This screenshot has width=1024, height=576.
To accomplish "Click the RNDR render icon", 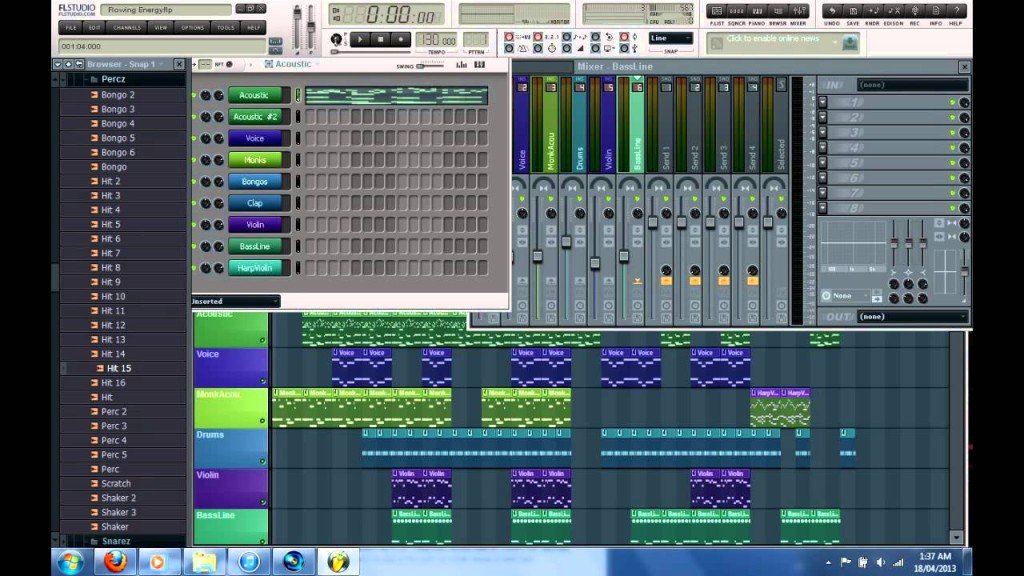I will click(x=873, y=10).
